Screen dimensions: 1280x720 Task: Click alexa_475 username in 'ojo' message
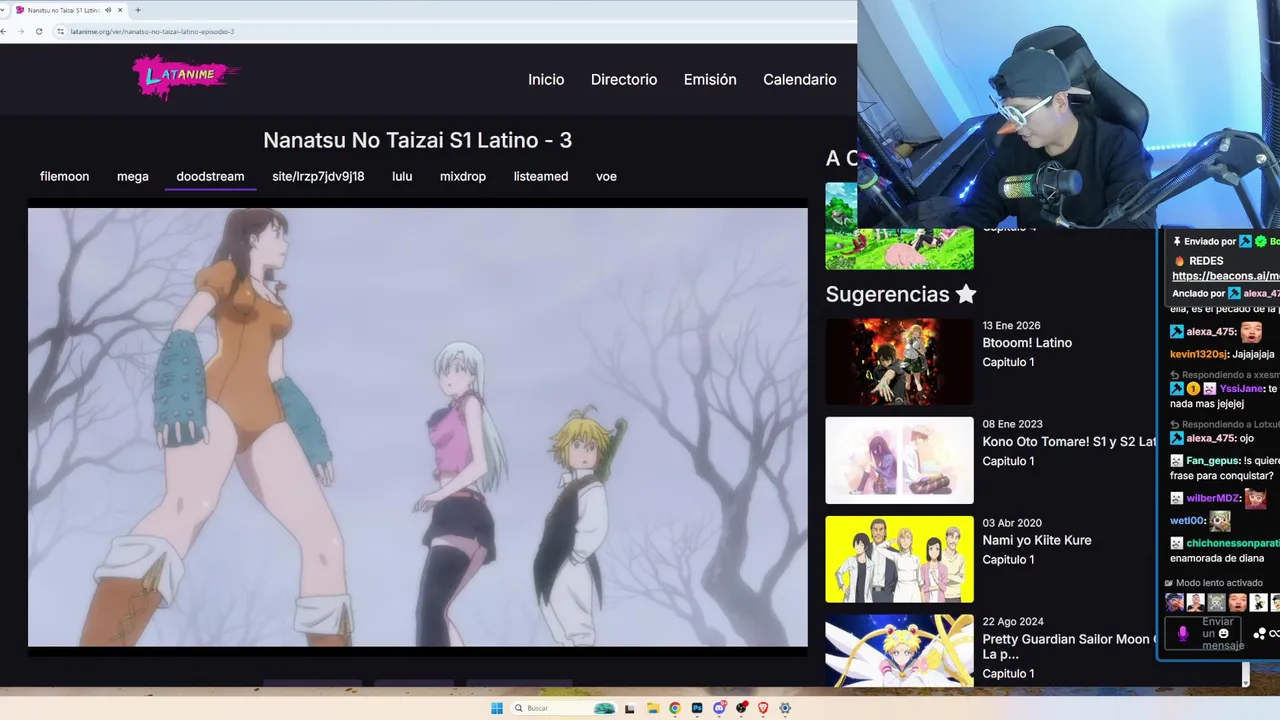point(1211,438)
